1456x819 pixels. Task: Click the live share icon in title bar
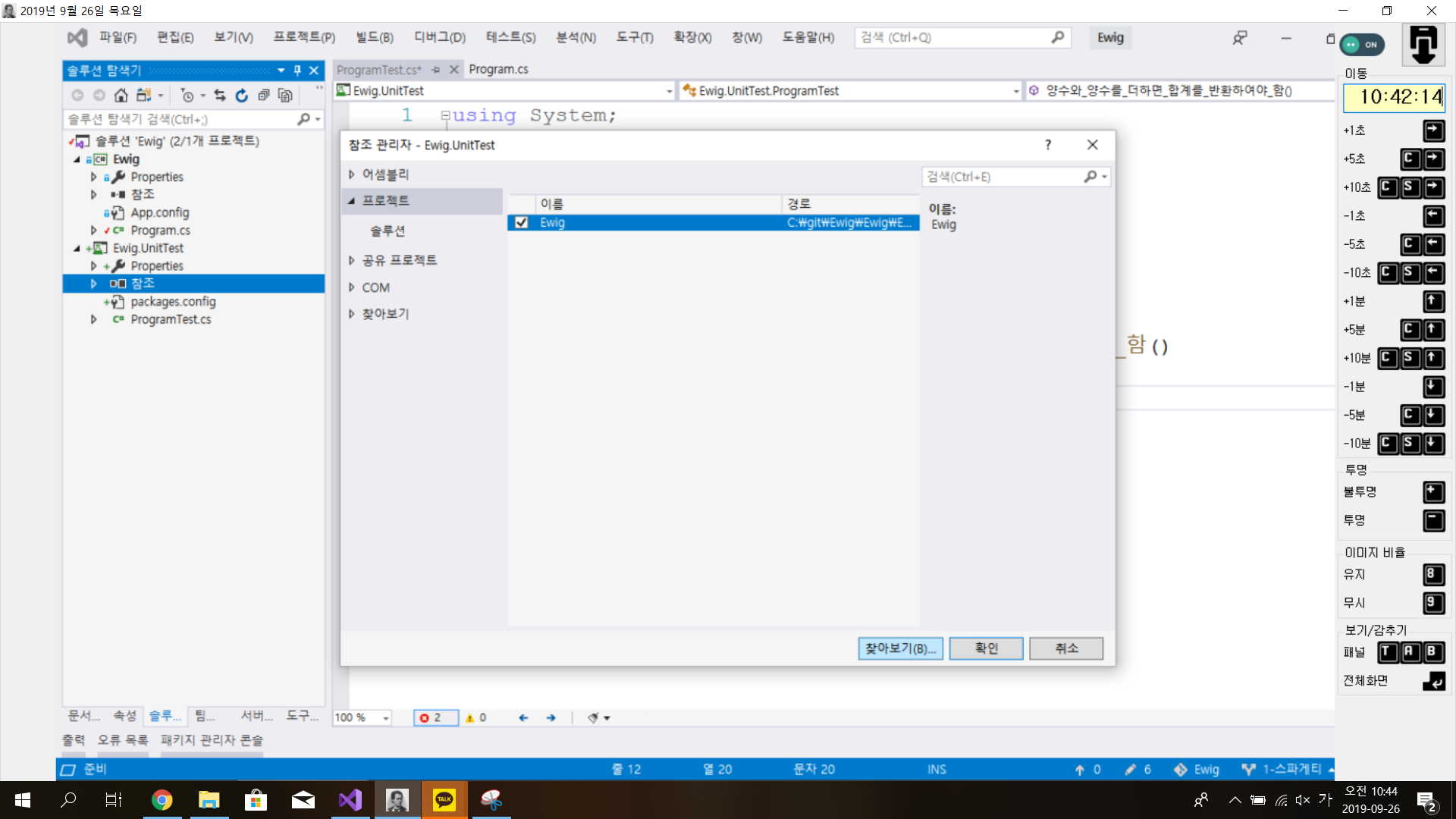1240,37
